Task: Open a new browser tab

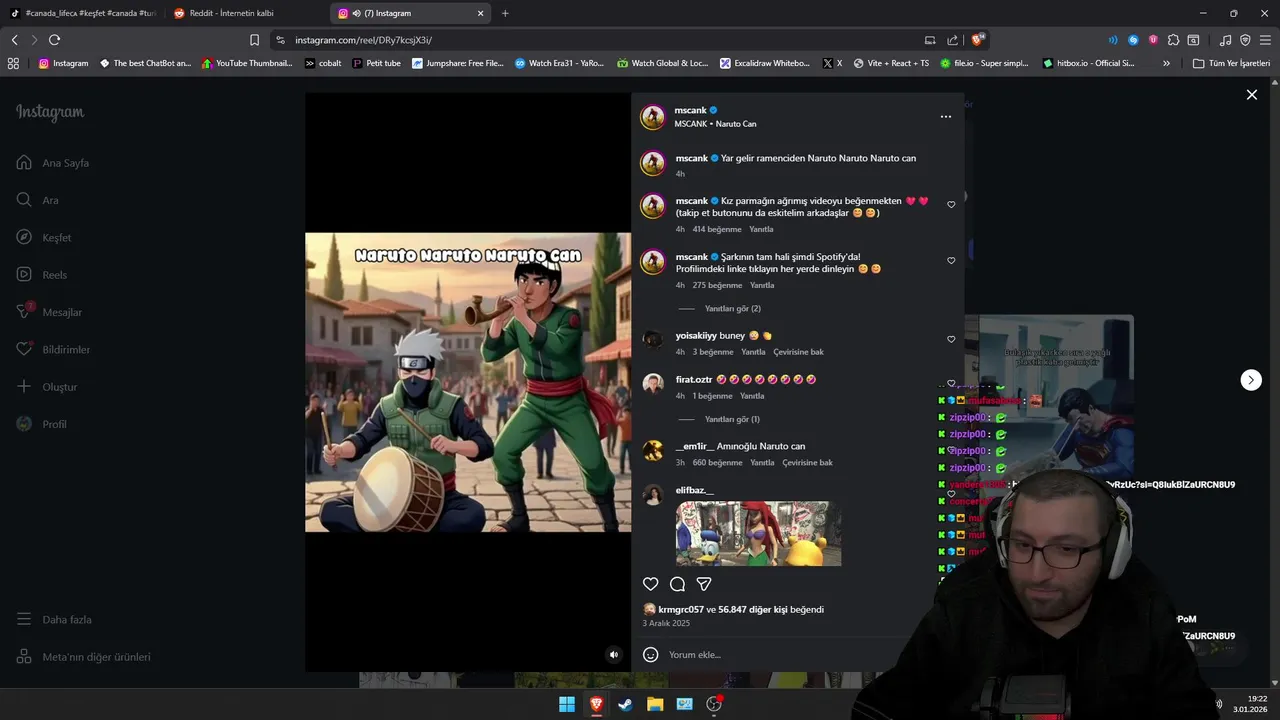Action: (505, 13)
